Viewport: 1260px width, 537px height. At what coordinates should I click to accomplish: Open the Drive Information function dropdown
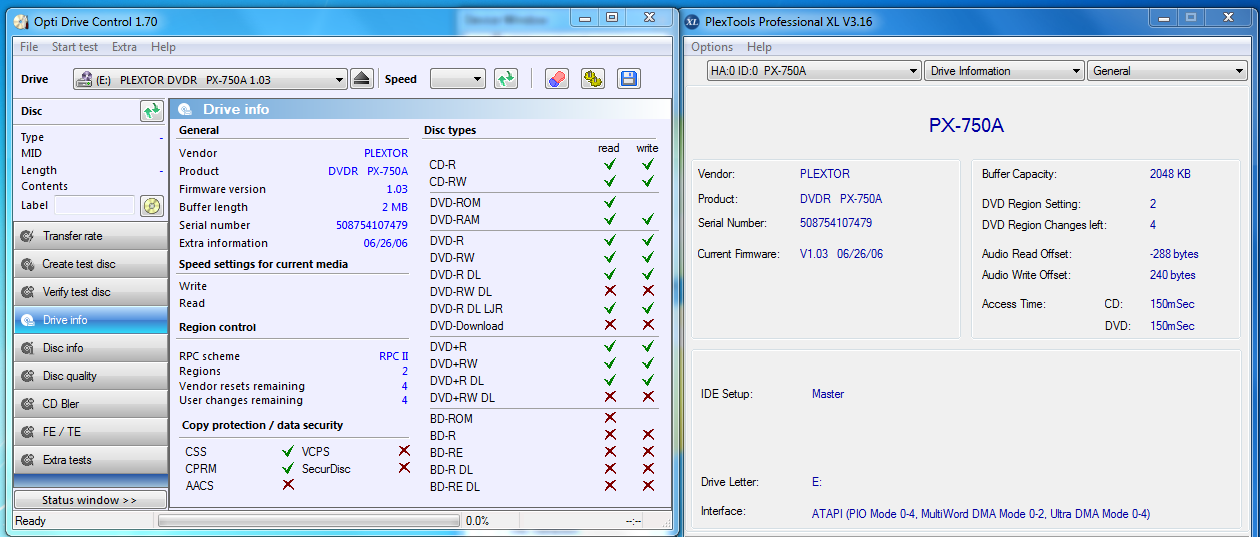(x=1005, y=71)
